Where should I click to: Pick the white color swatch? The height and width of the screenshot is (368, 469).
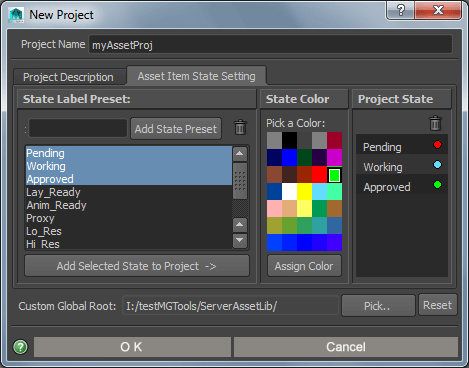(289, 191)
